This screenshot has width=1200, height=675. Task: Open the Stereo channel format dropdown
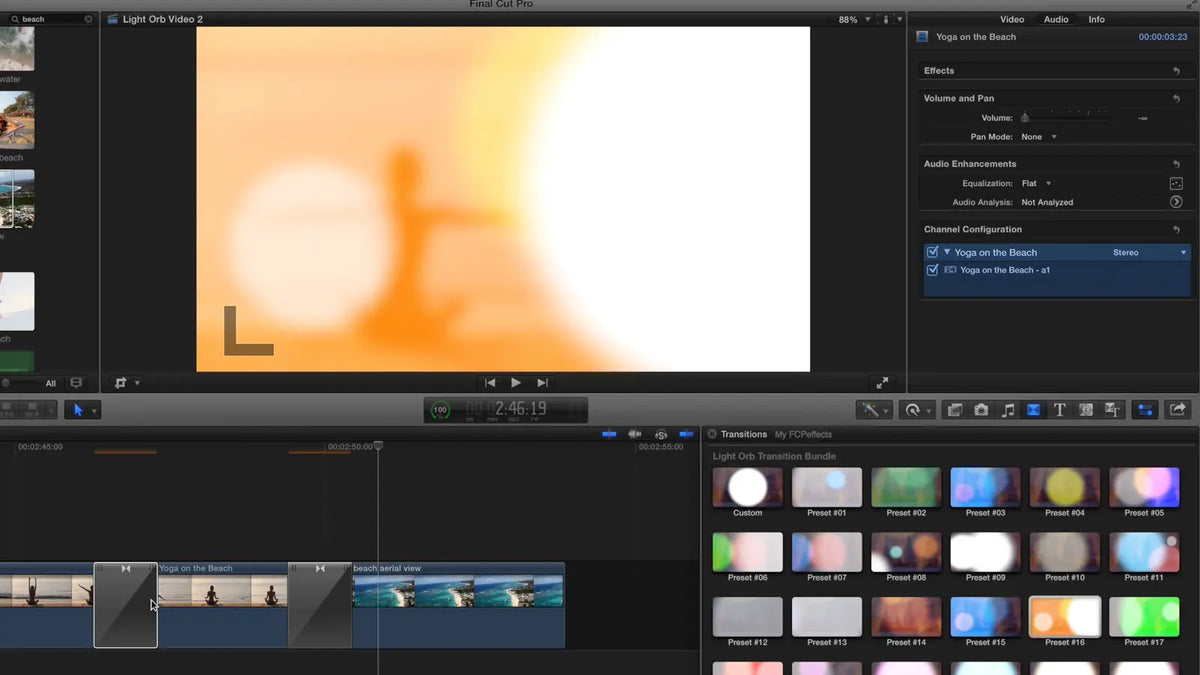[x=1150, y=253]
